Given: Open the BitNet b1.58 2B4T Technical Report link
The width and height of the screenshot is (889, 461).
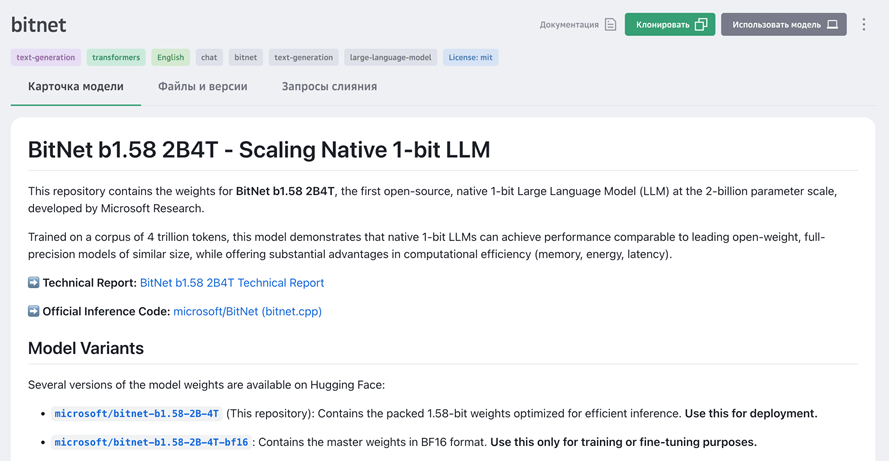Looking at the screenshot, I should [x=232, y=283].
